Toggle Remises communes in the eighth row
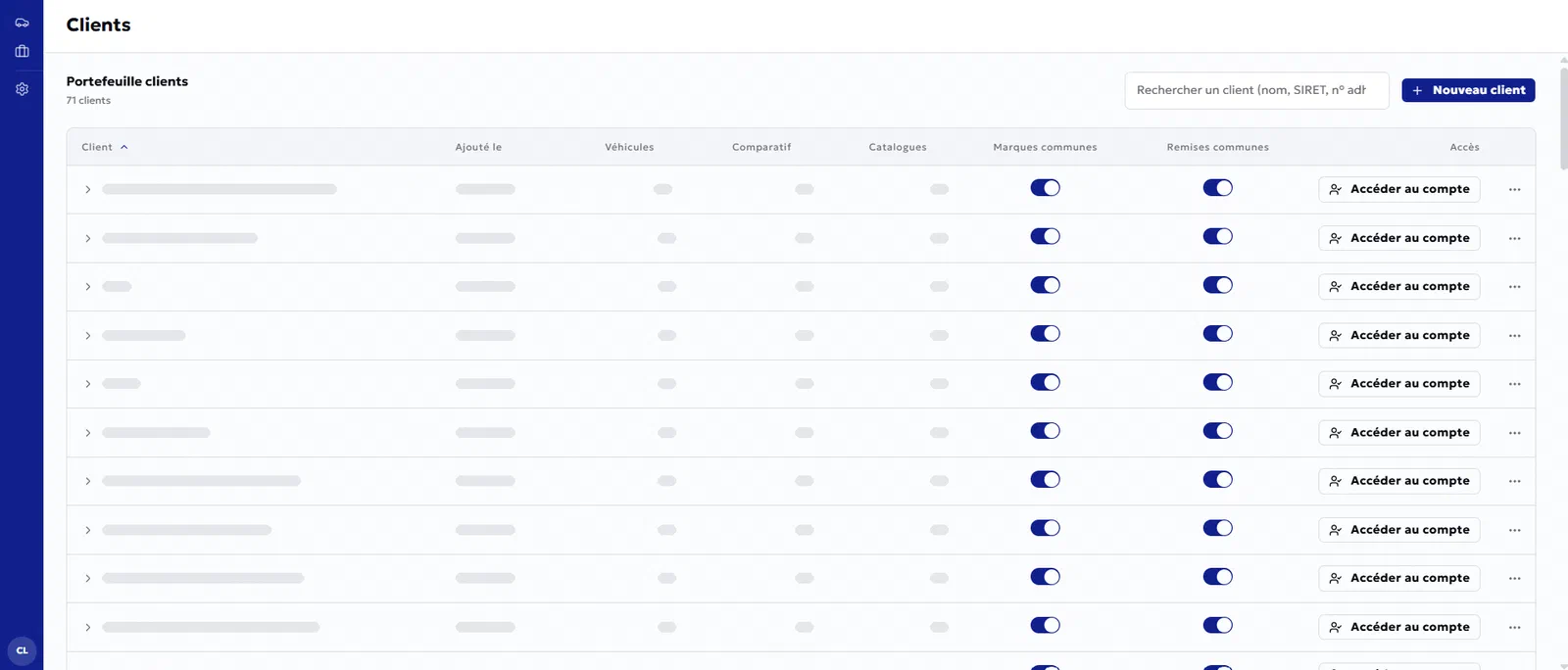 (x=1217, y=528)
